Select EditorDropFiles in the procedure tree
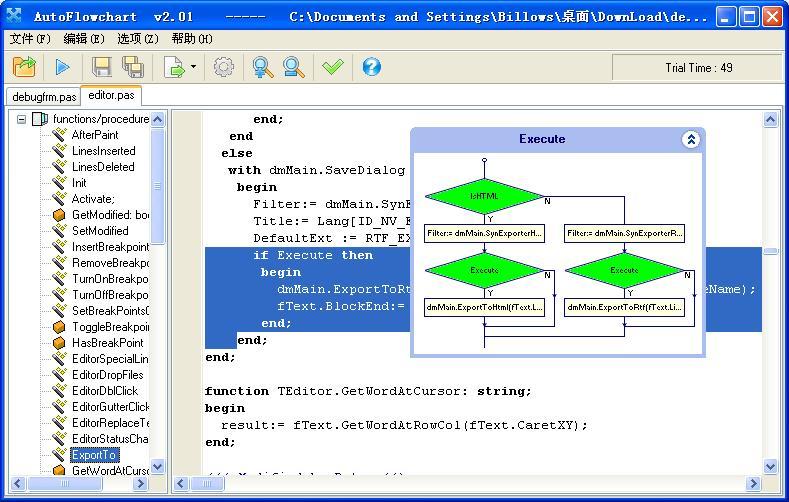The image size is (789, 502). (x=108, y=375)
